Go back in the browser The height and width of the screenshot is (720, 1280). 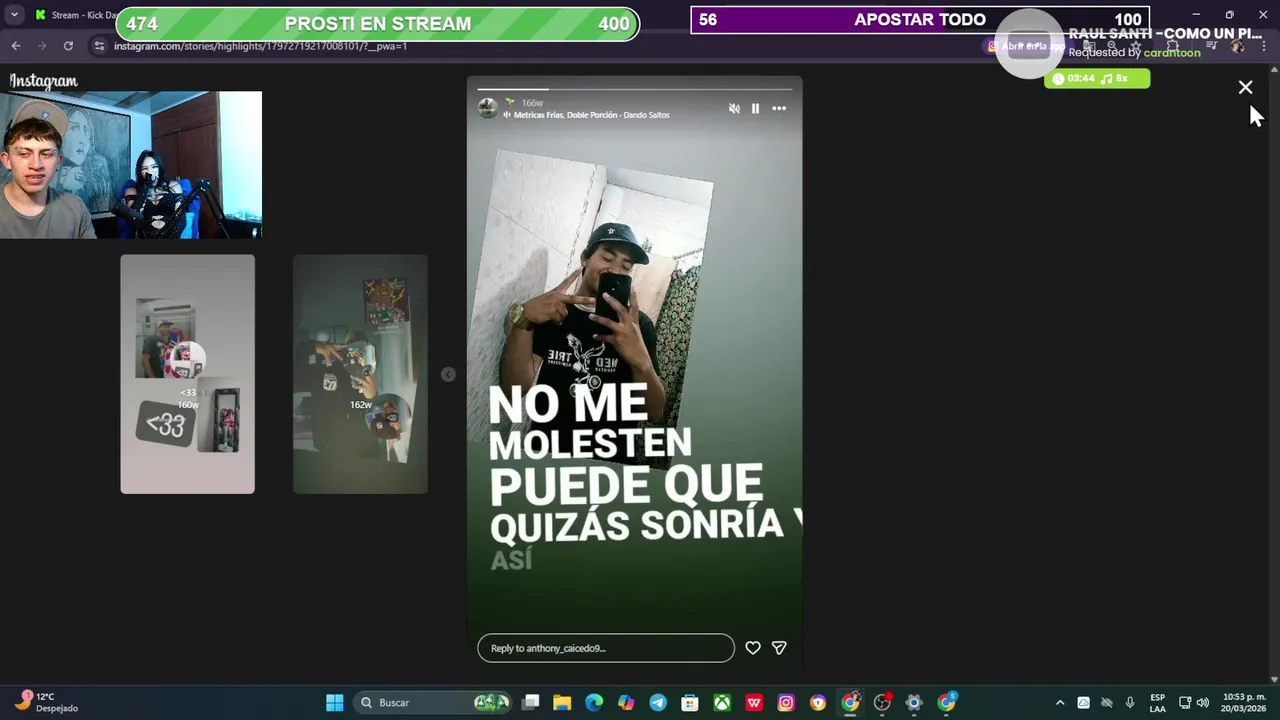[x=16, y=45]
